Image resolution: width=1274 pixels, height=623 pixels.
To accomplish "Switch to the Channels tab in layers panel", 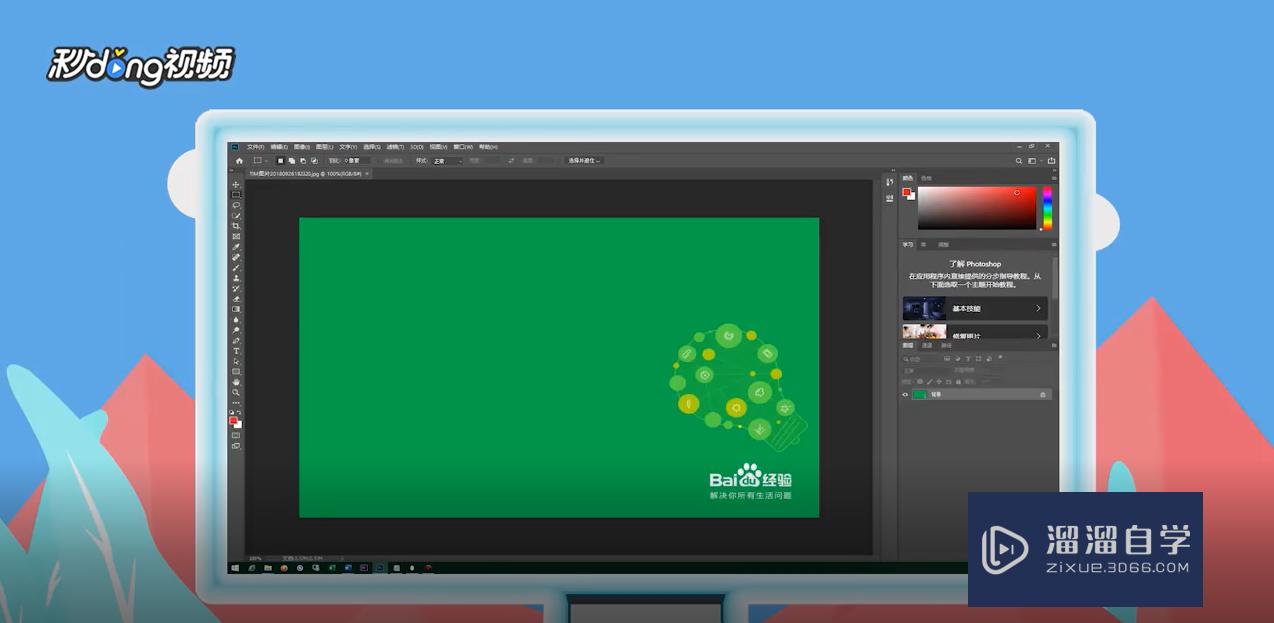I will pyautogui.click(x=927, y=345).
